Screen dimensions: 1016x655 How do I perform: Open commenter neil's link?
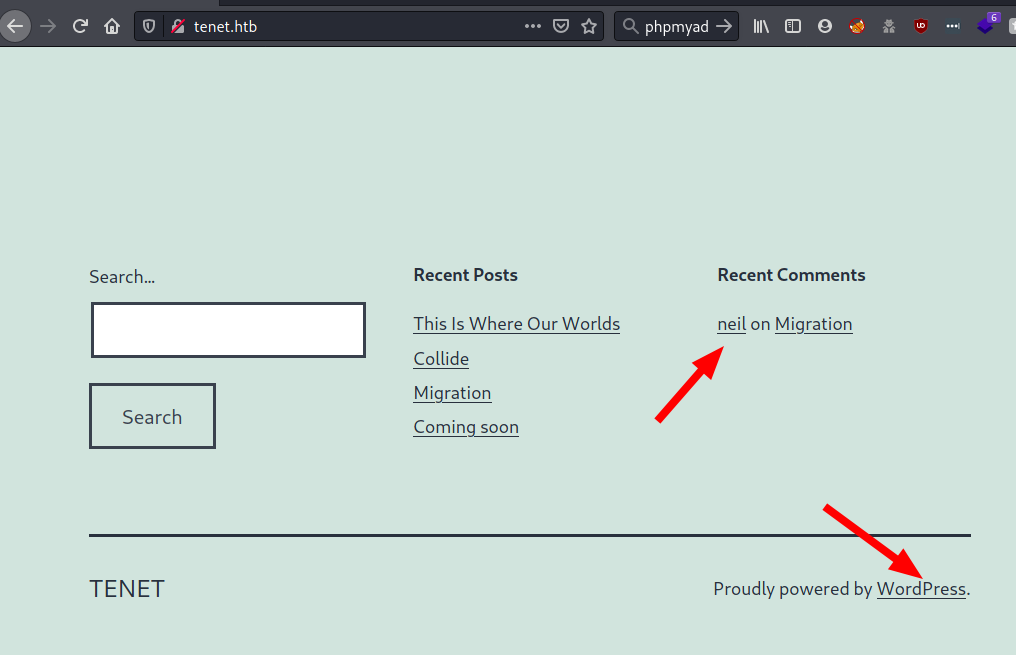(731, 324)
